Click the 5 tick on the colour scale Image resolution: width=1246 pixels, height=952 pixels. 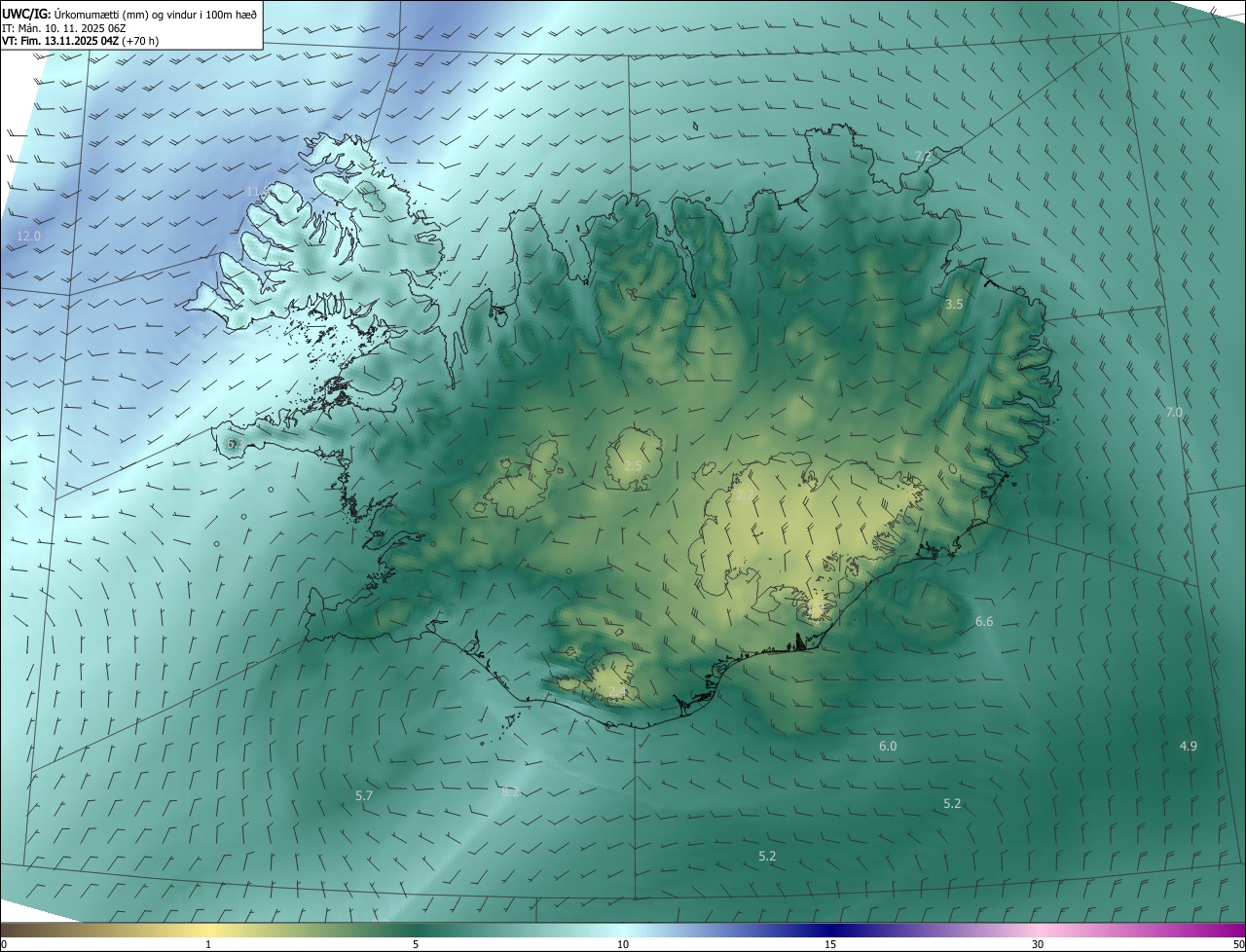point(416,944)
